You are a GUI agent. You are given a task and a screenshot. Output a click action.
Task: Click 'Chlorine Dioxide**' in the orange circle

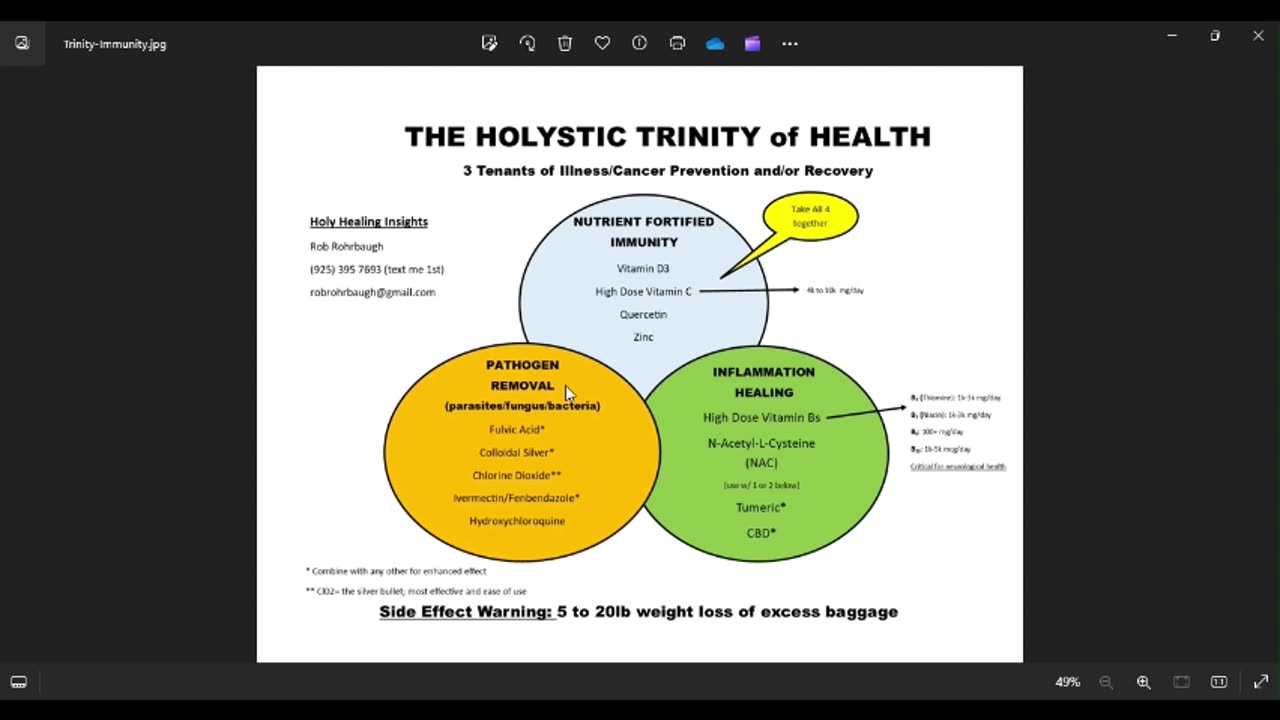click(x=517, y=475)
